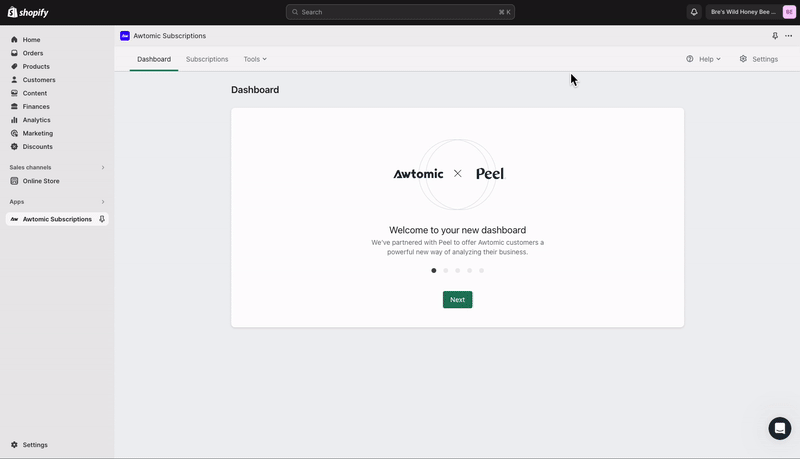Click the Products tag icon
The image size is (800, 459).
(14, 66)
